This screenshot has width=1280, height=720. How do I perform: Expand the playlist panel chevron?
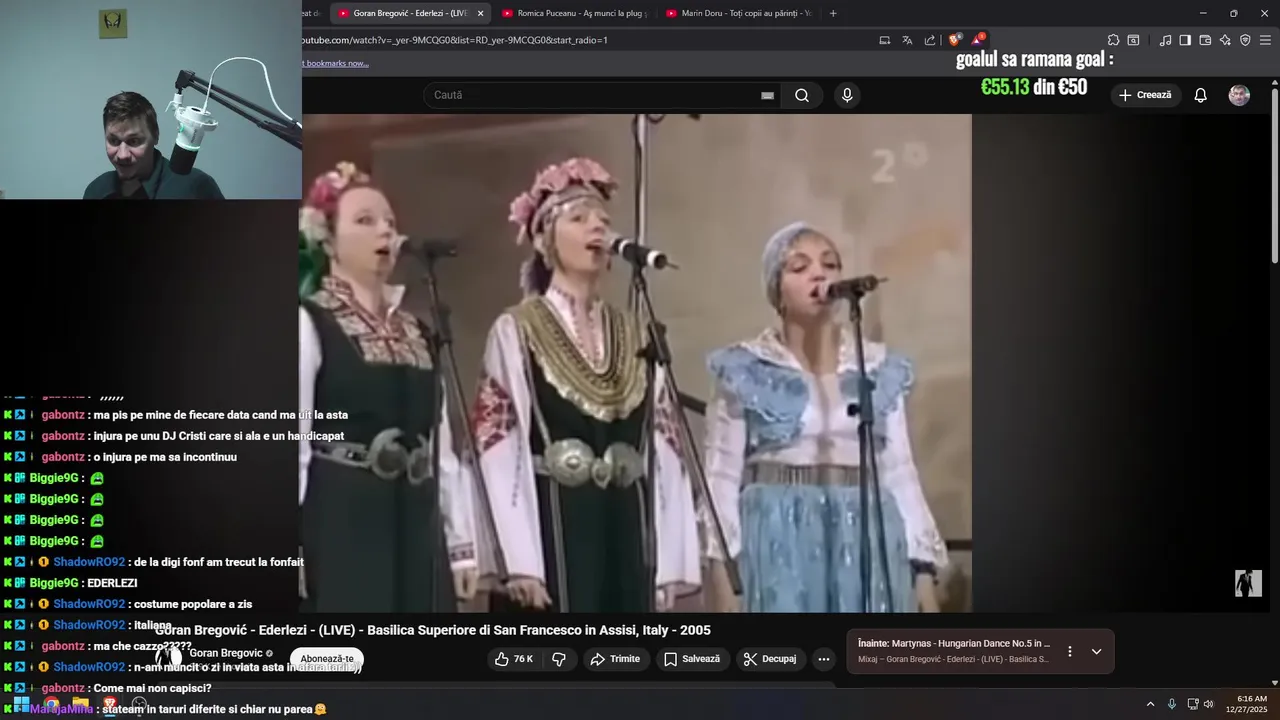pos(1096,651)
